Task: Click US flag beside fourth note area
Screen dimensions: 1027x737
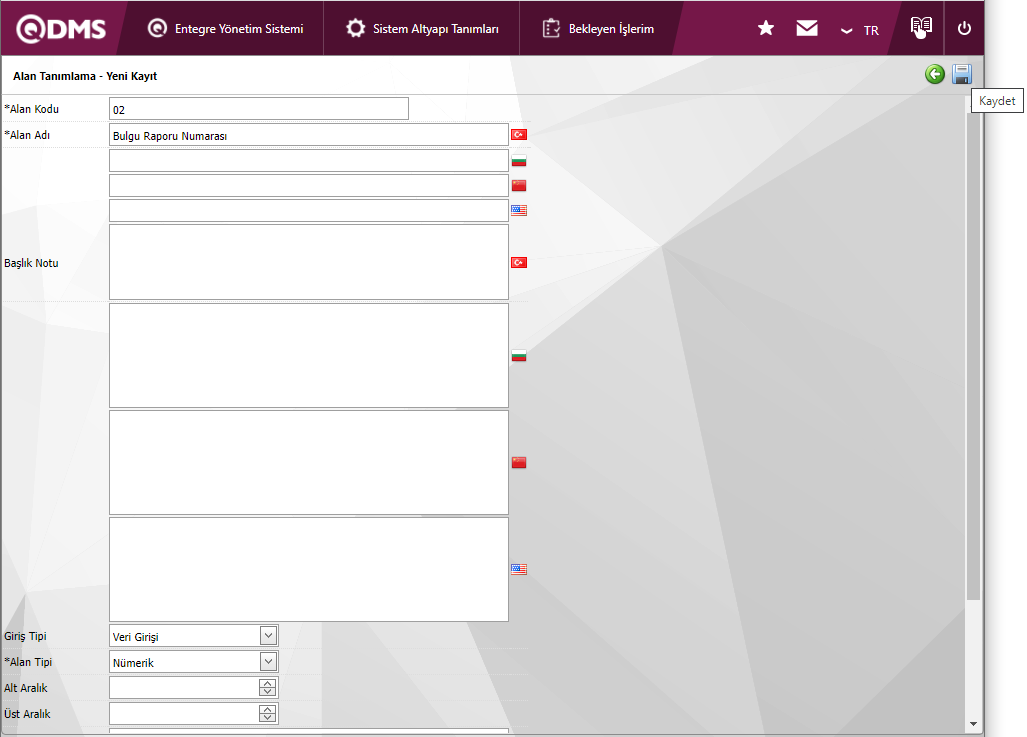Action: [519, 569]
